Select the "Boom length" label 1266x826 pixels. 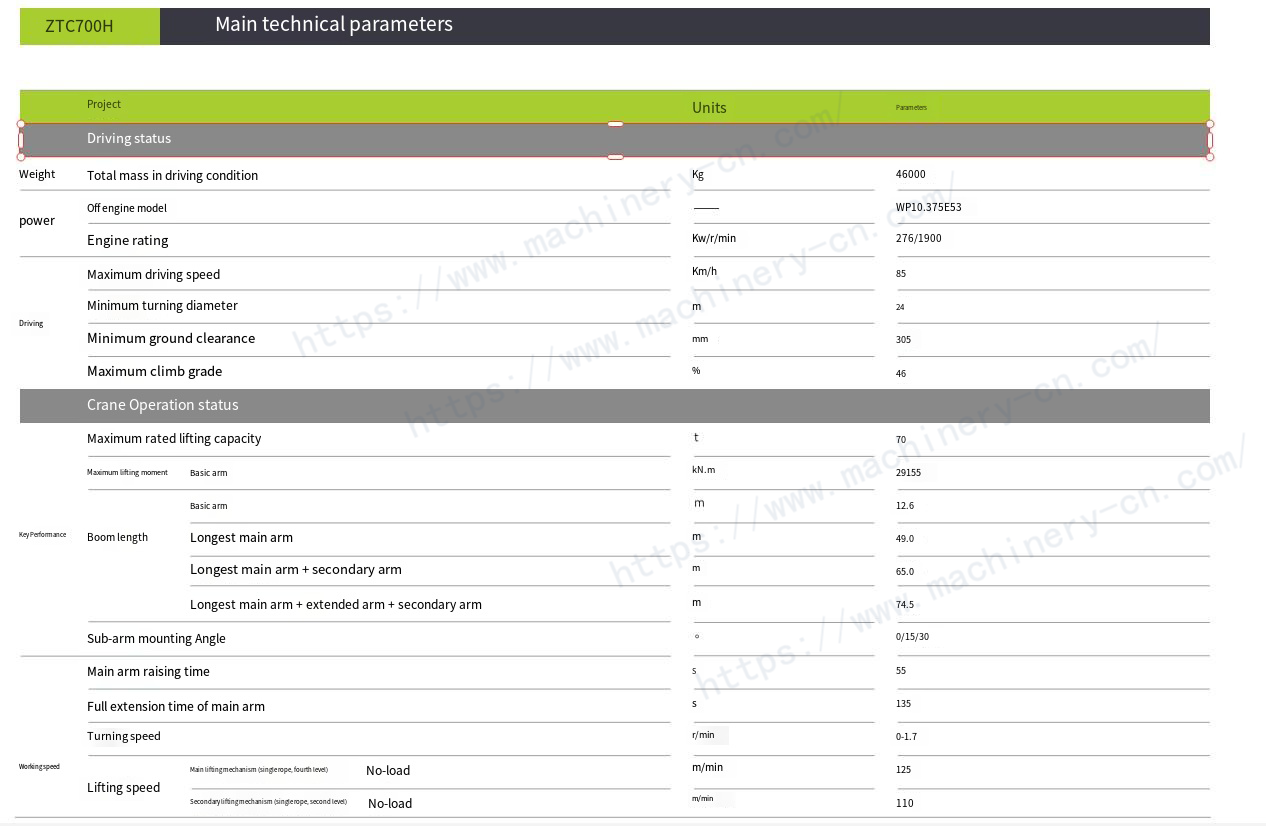coord(117,537)
